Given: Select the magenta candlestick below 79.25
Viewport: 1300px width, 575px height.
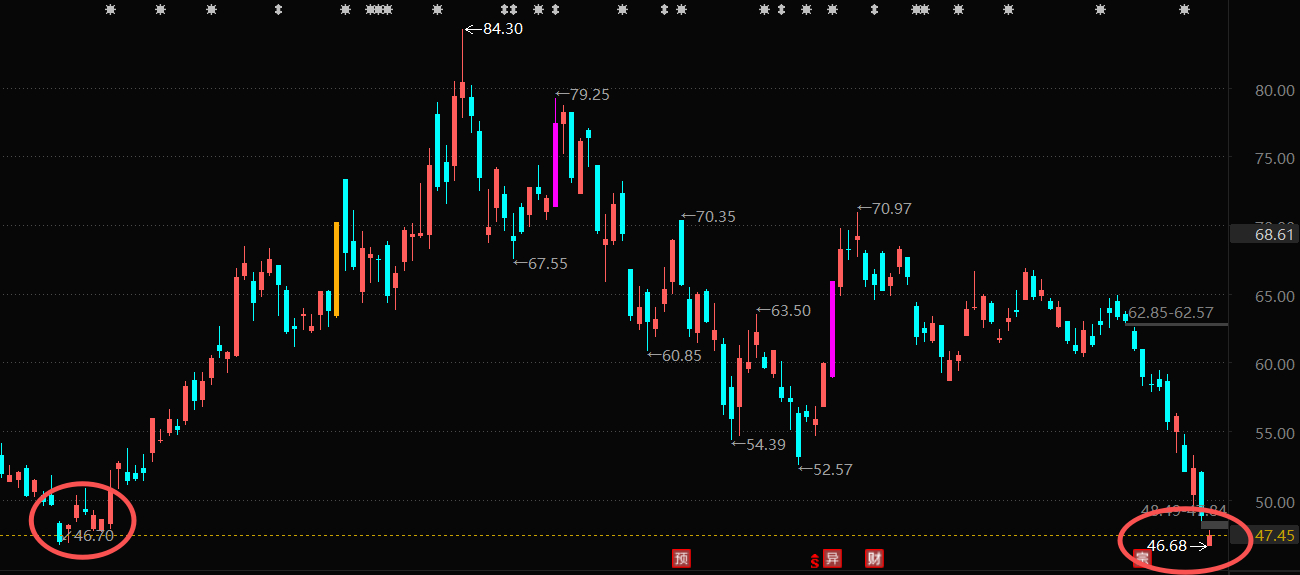Looking at the screenshot, I should tap(555, 165).
